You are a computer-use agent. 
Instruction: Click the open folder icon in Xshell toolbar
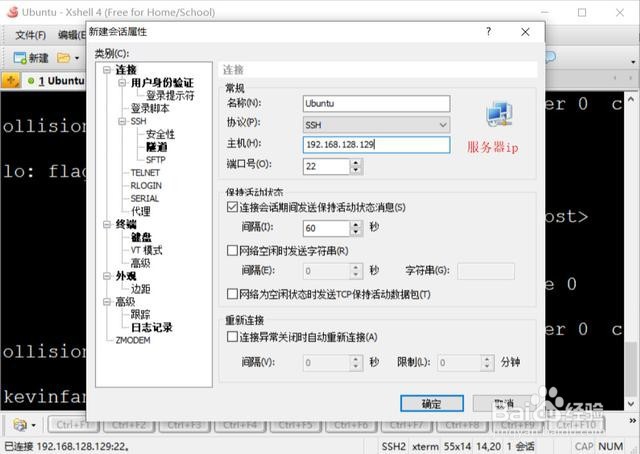(x=63, y=58)
